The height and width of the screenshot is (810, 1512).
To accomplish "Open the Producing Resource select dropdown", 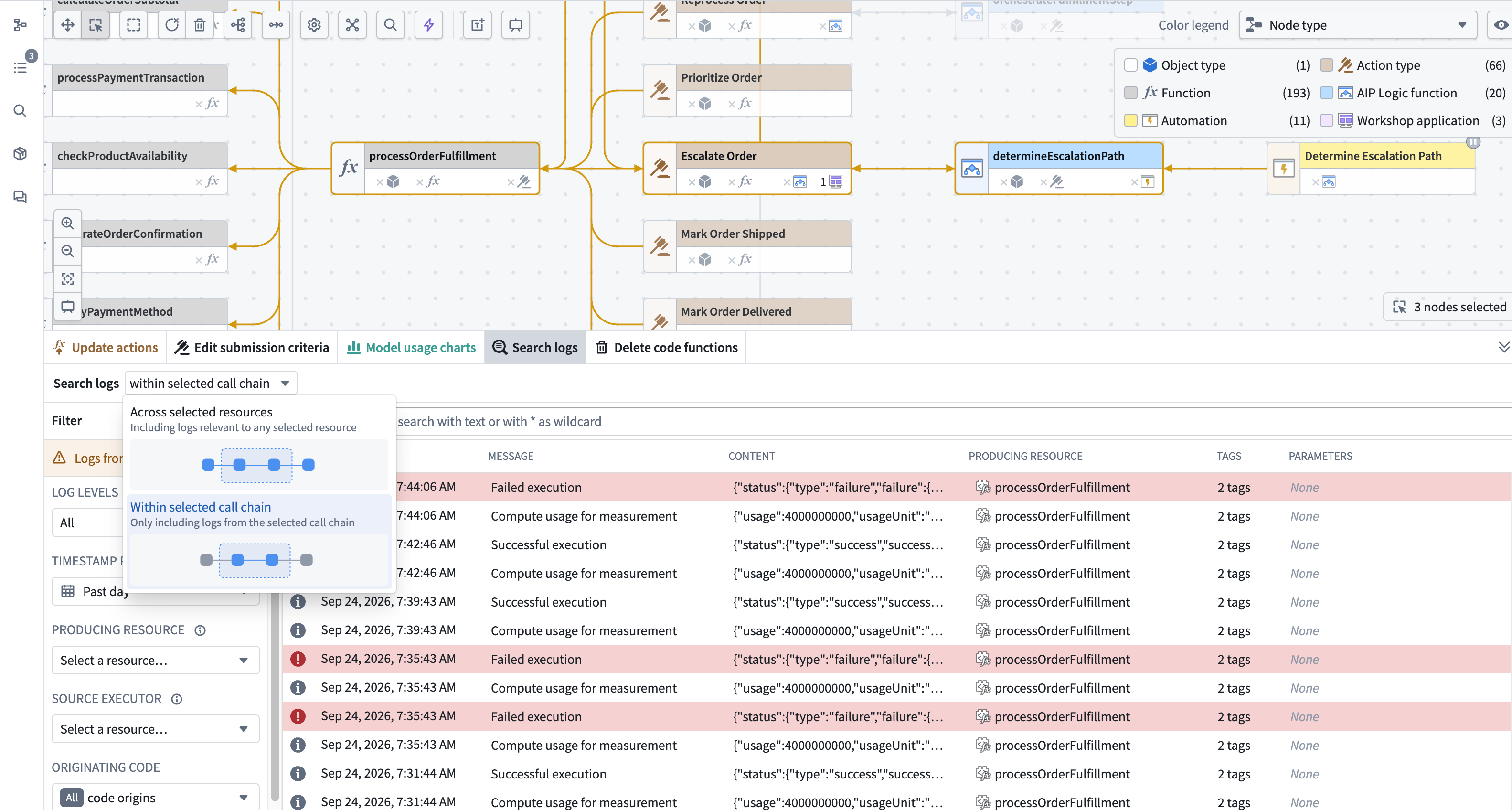I will (155, 661).
